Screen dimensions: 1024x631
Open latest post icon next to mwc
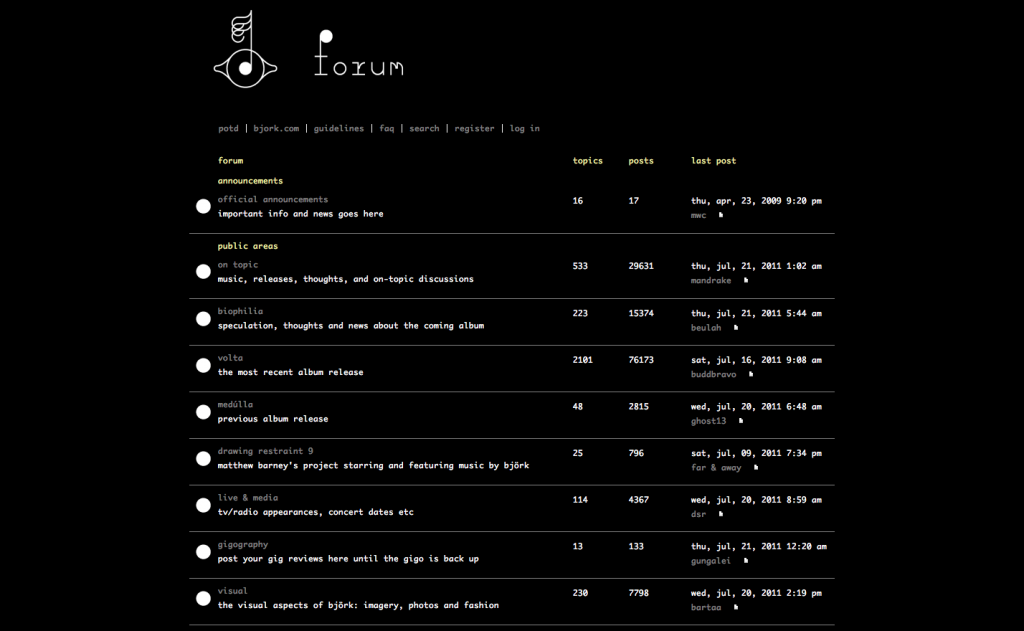point(720,214)
